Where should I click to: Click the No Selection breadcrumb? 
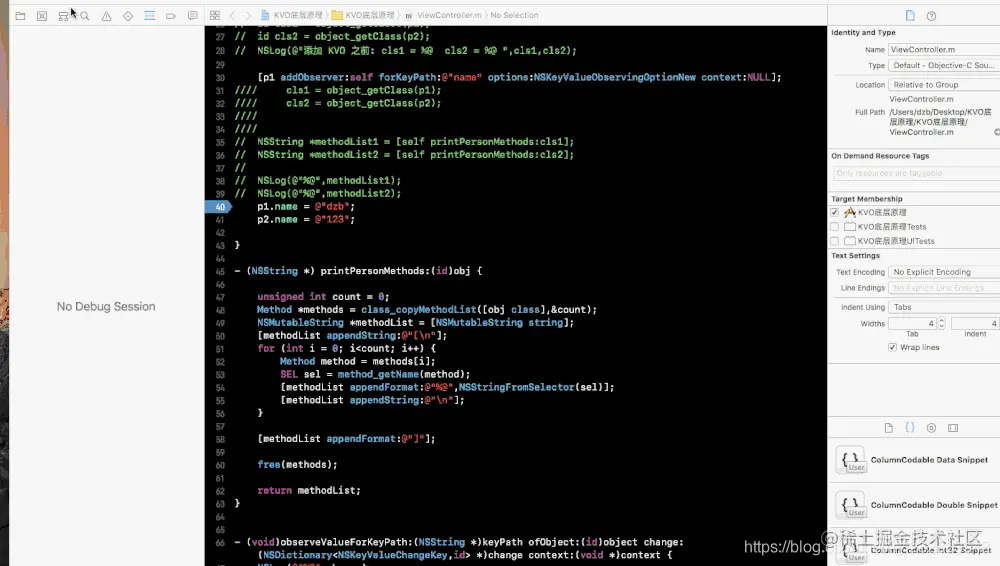click(514, 15)
